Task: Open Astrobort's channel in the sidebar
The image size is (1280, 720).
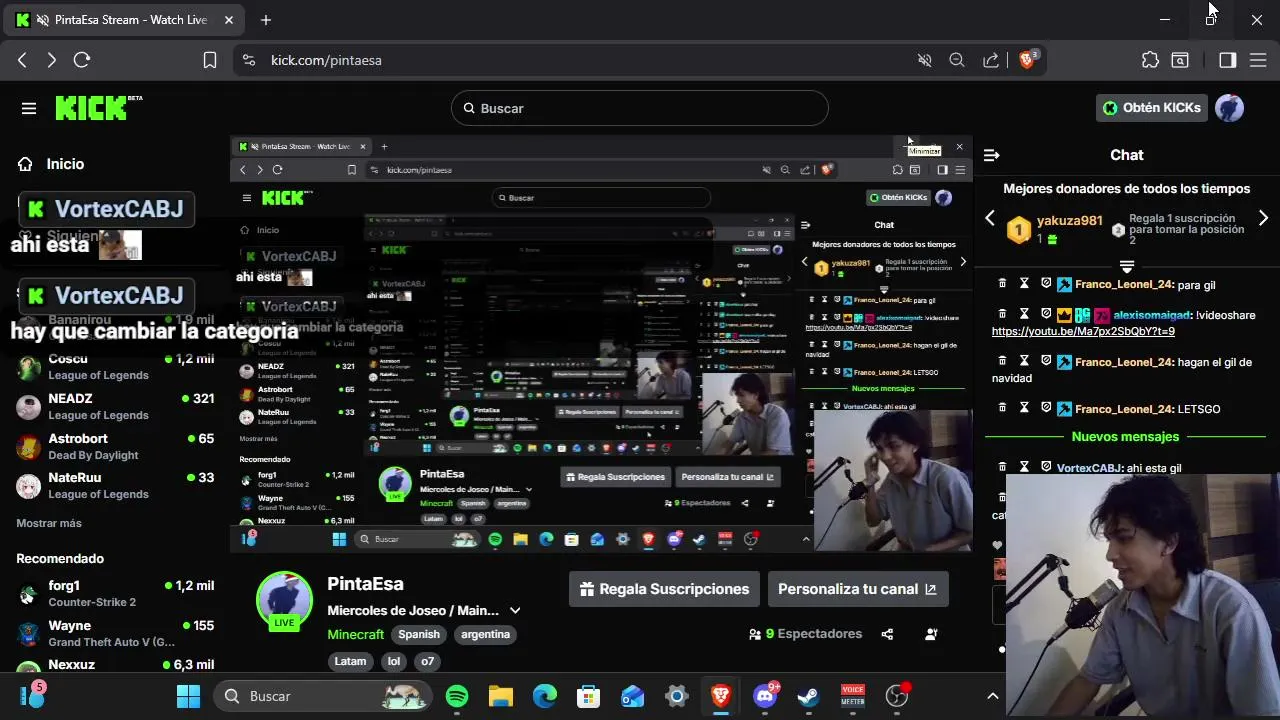Action: click(x=115, y=446)
